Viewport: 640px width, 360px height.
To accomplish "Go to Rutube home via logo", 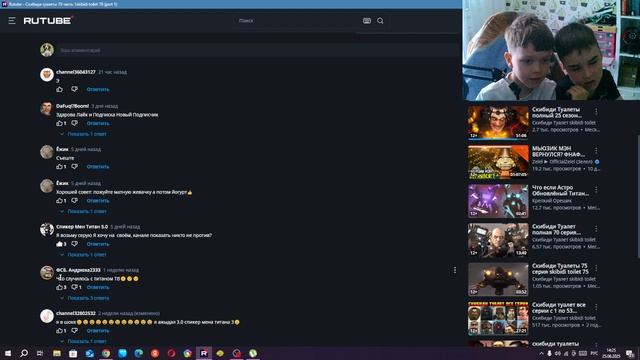I will tap(48, 20).
